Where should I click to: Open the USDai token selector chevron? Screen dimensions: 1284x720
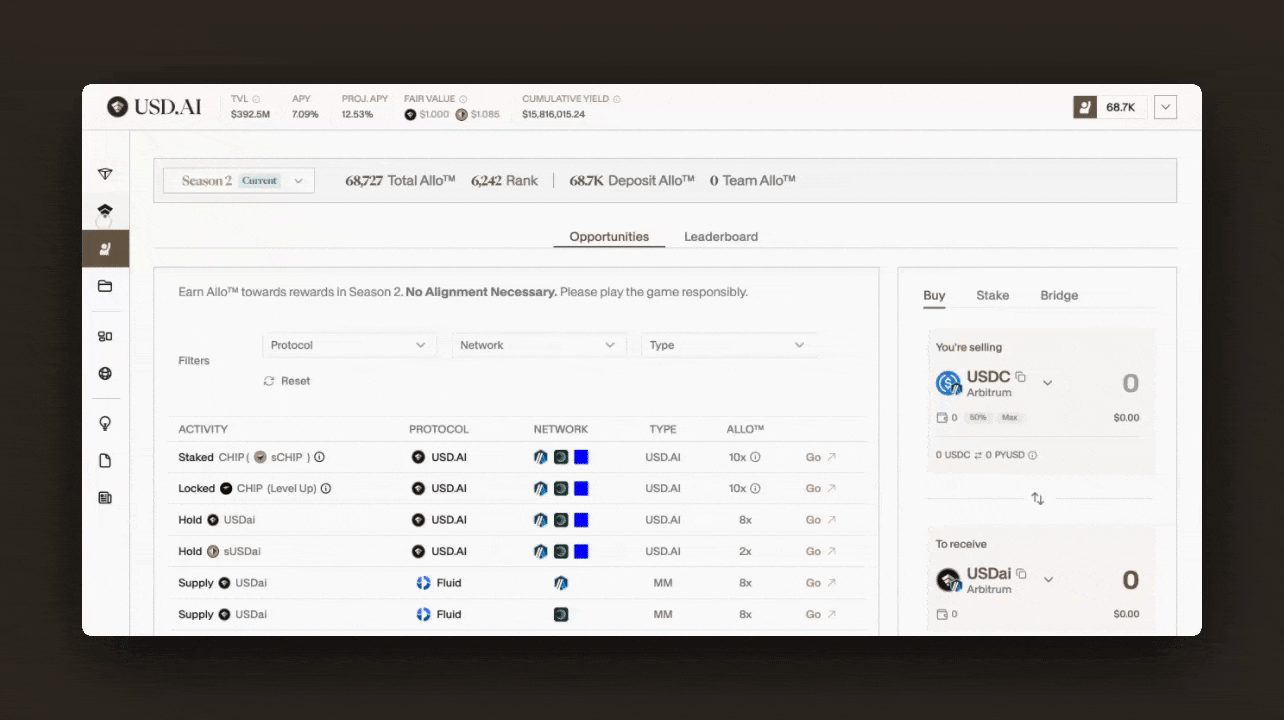1048,579
